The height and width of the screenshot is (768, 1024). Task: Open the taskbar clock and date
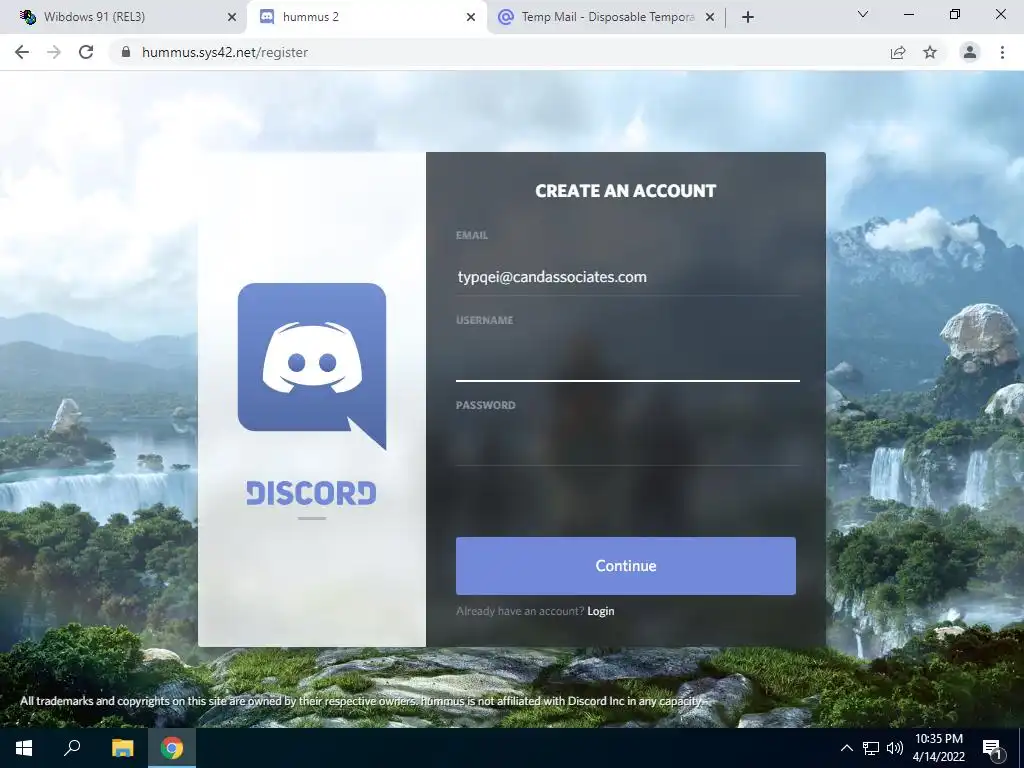click(x=938, y=748)
